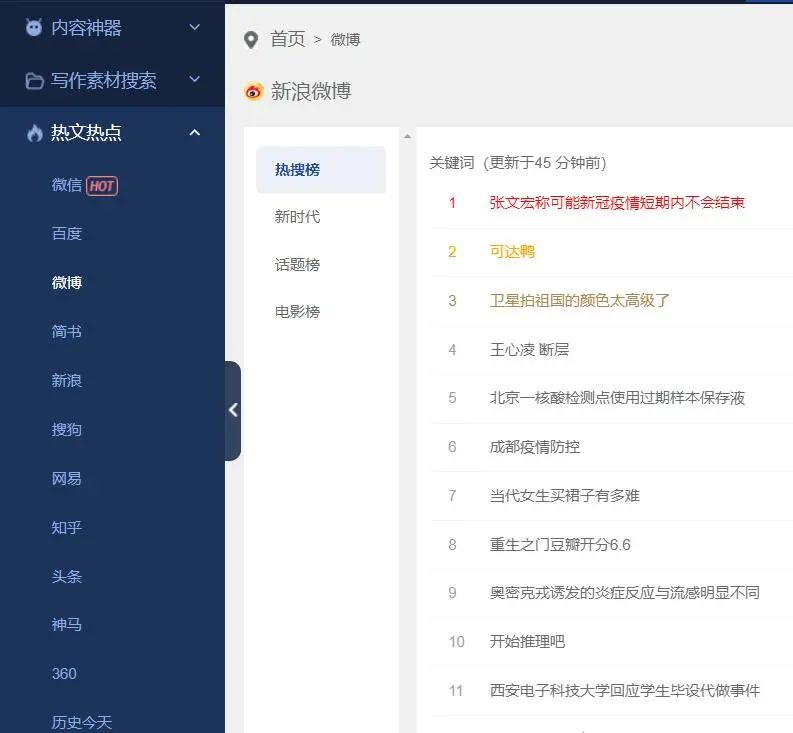
Task: Open the 当代女生买裙子有多难 entry
Action: [565, 496]
